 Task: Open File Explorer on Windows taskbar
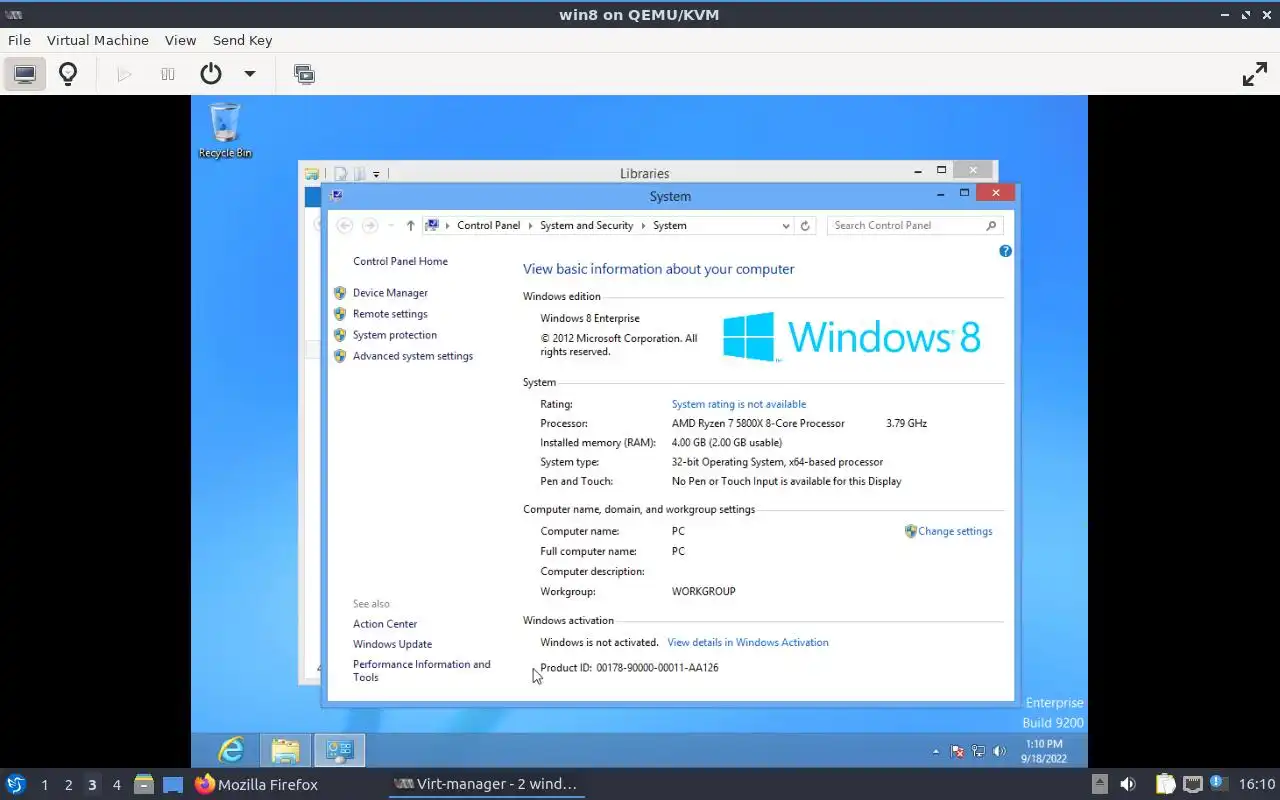click(286, 750)
